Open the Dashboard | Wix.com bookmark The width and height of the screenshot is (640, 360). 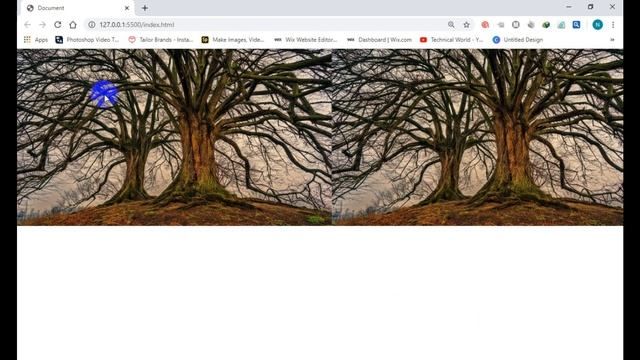coord(379,40)
